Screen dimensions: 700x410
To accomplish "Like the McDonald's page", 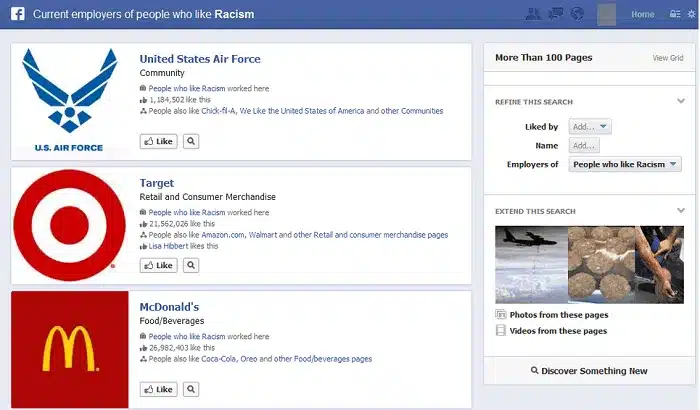I will click(158, 389).
